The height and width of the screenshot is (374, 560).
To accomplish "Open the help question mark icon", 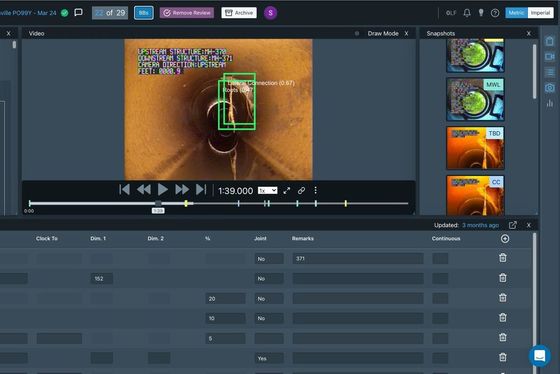I will 495,13.
